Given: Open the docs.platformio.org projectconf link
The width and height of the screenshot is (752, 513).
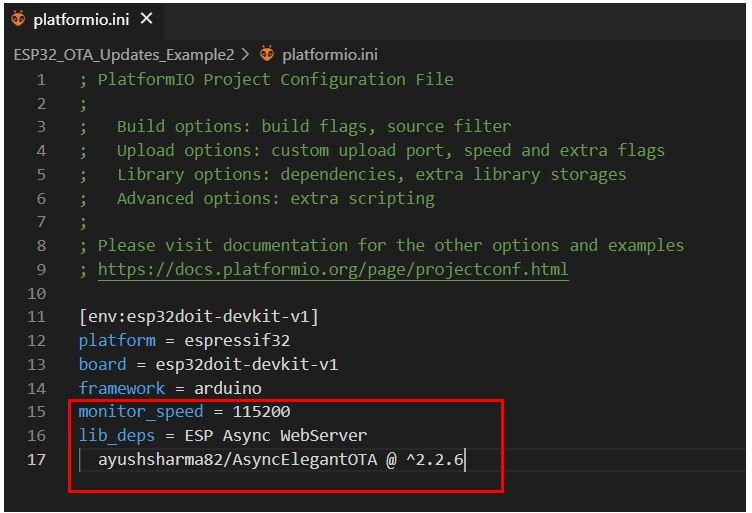Looking at the screenshot, I should [333, 269].
